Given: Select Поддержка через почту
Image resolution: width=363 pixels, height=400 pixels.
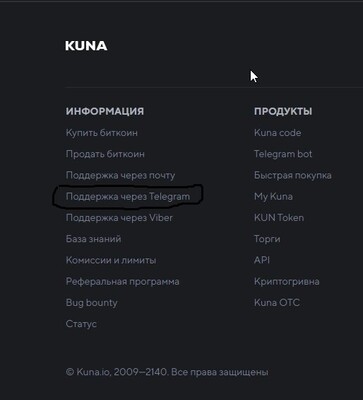Looking at the screenshot, I should pos(120,175).
